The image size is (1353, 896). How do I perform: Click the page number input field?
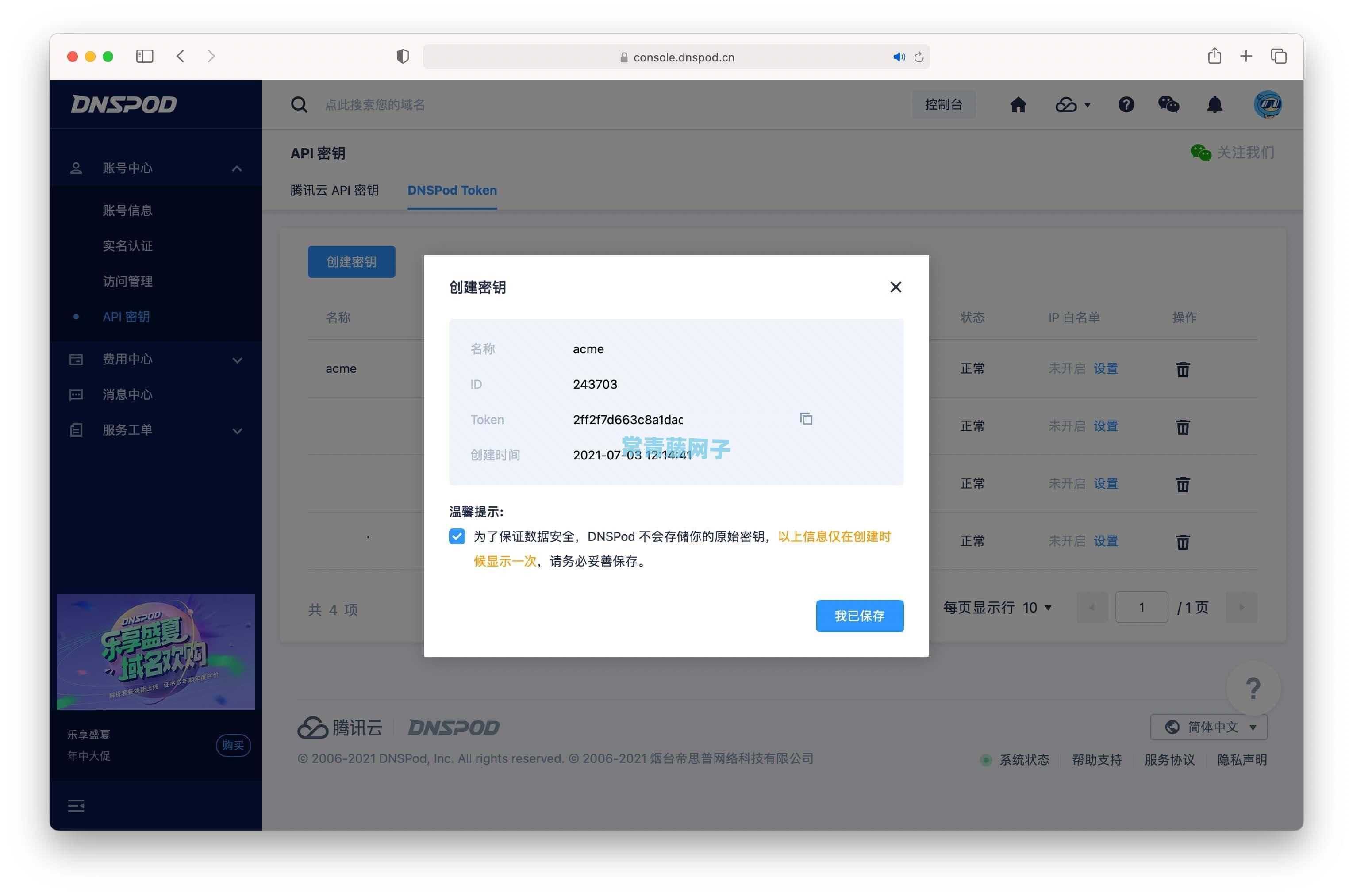point(1141,607)
